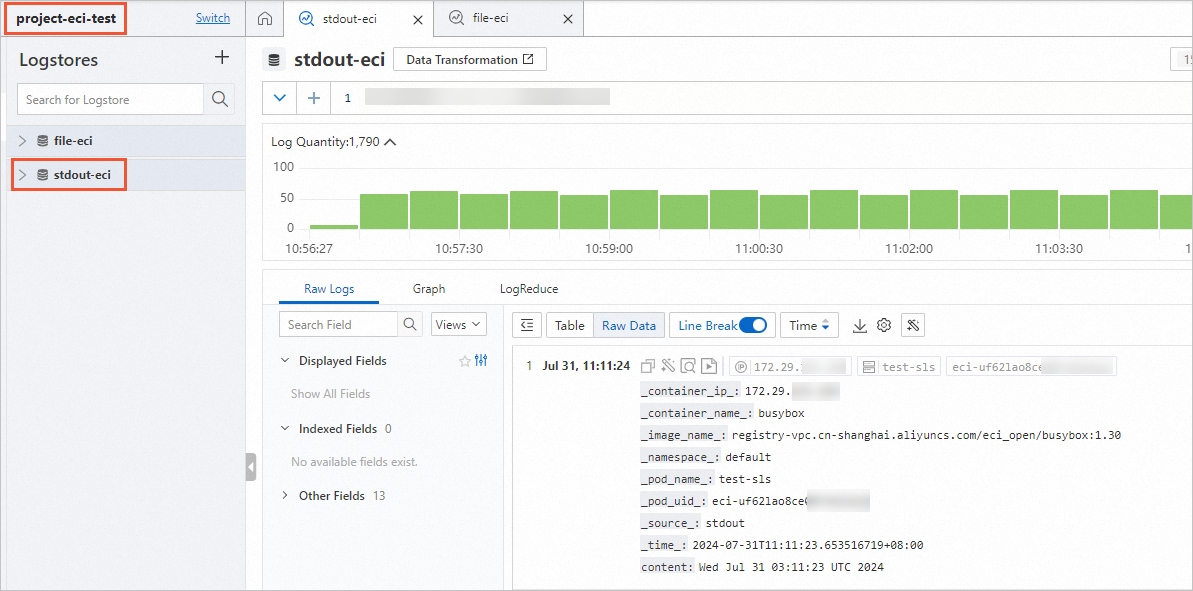The height and width of the screenshot is (591, 1193).
Task: Open the LogReduce tab
Action: tap(529, 289)
